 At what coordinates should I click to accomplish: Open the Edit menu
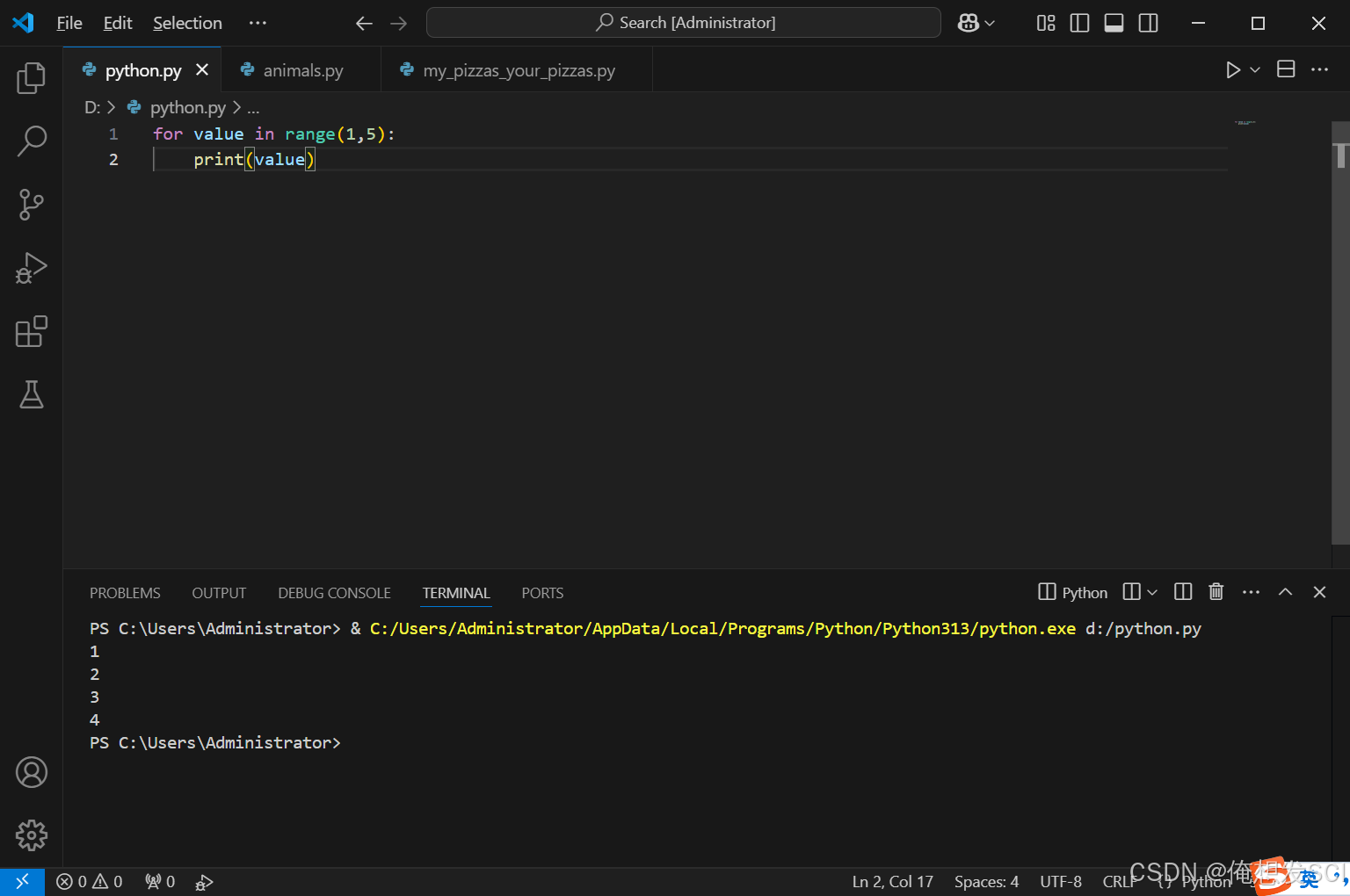tap(118, 23)
